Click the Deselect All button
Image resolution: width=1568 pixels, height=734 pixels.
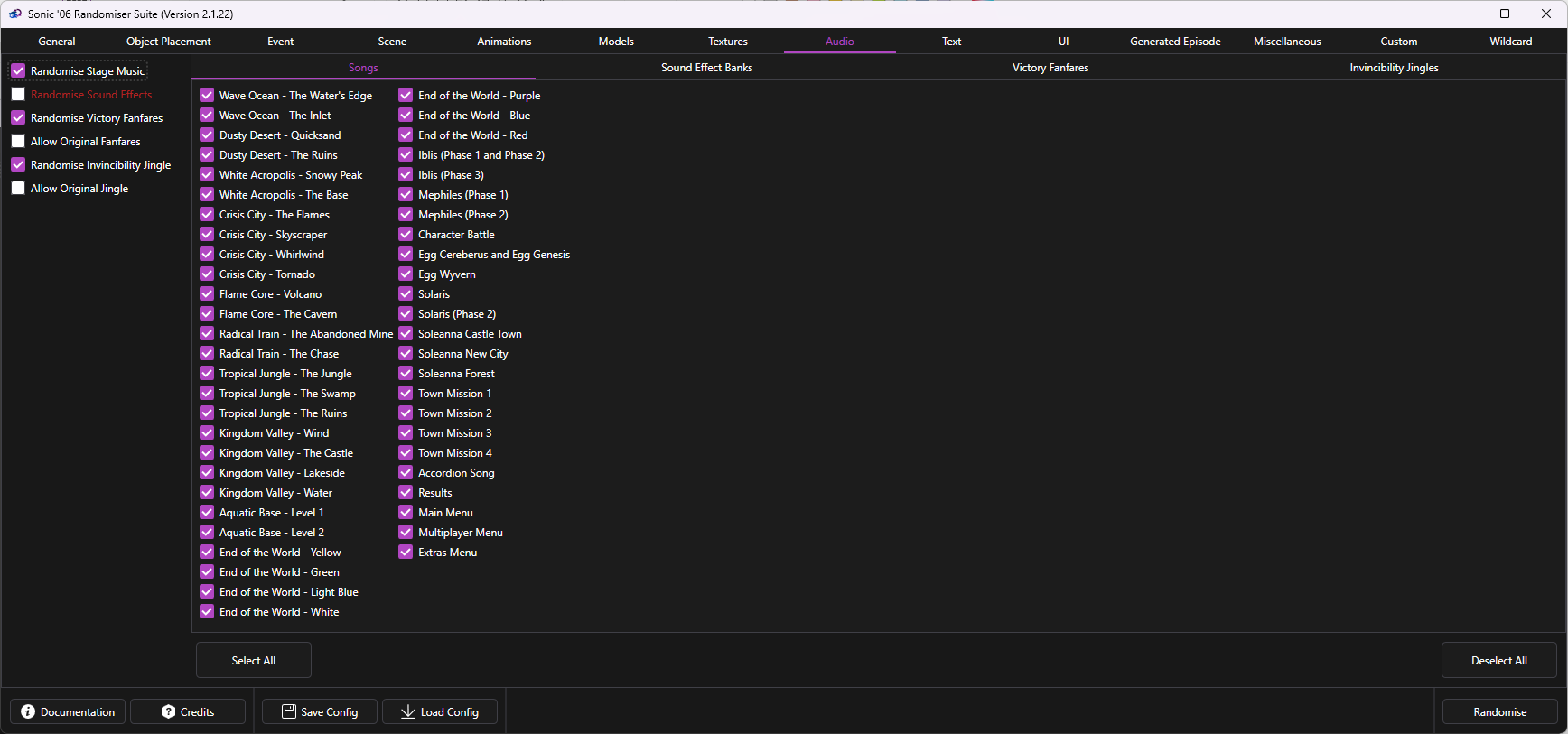coord(1499,660)
